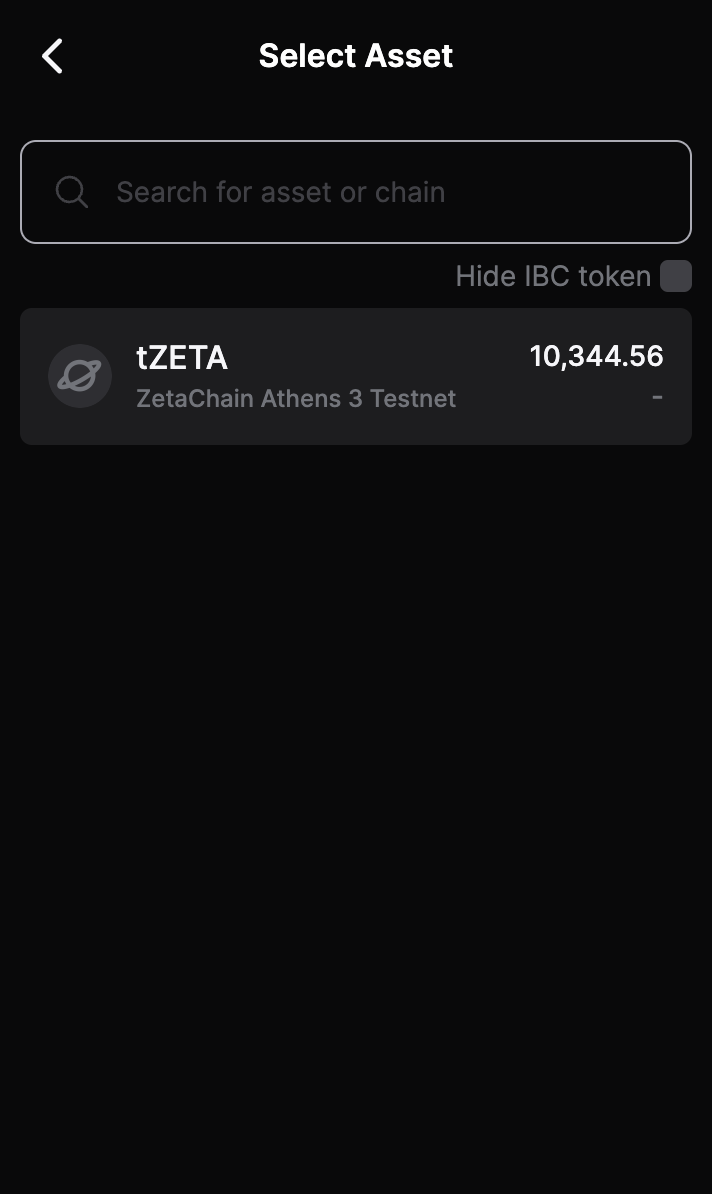Click the 10,344.56 balance amount
The width and height of the screenshot is (712, 1194).
click(596, 356)
